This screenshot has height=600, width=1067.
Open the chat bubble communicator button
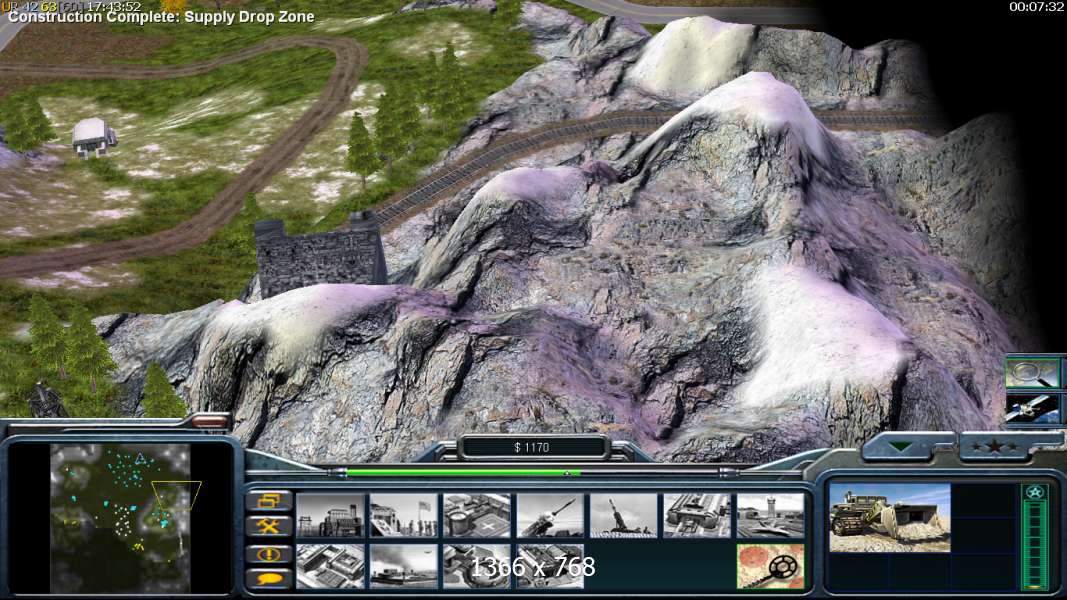click(x=270, y=578)
